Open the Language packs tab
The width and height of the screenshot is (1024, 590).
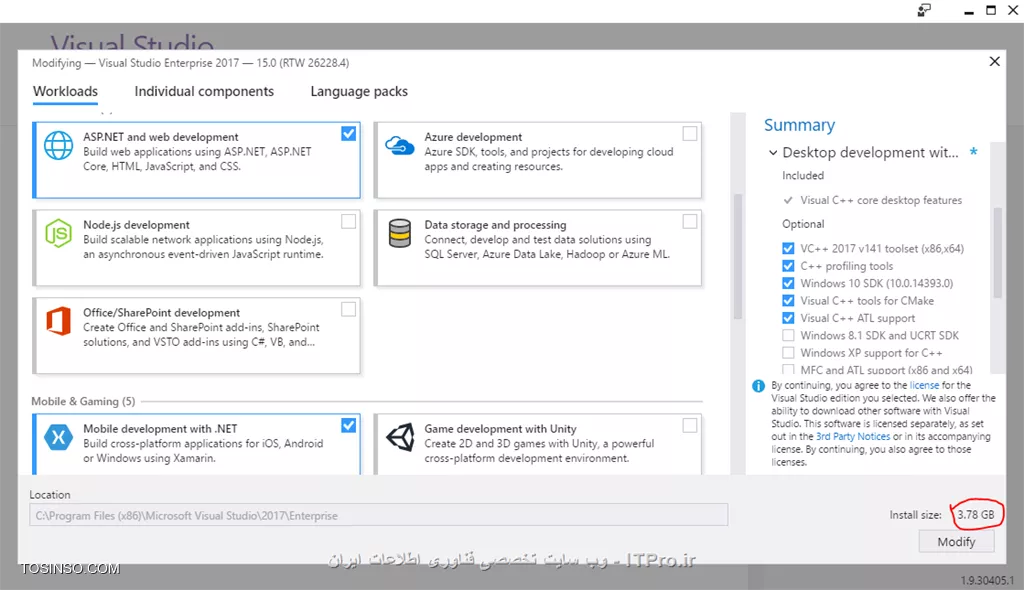359,91
